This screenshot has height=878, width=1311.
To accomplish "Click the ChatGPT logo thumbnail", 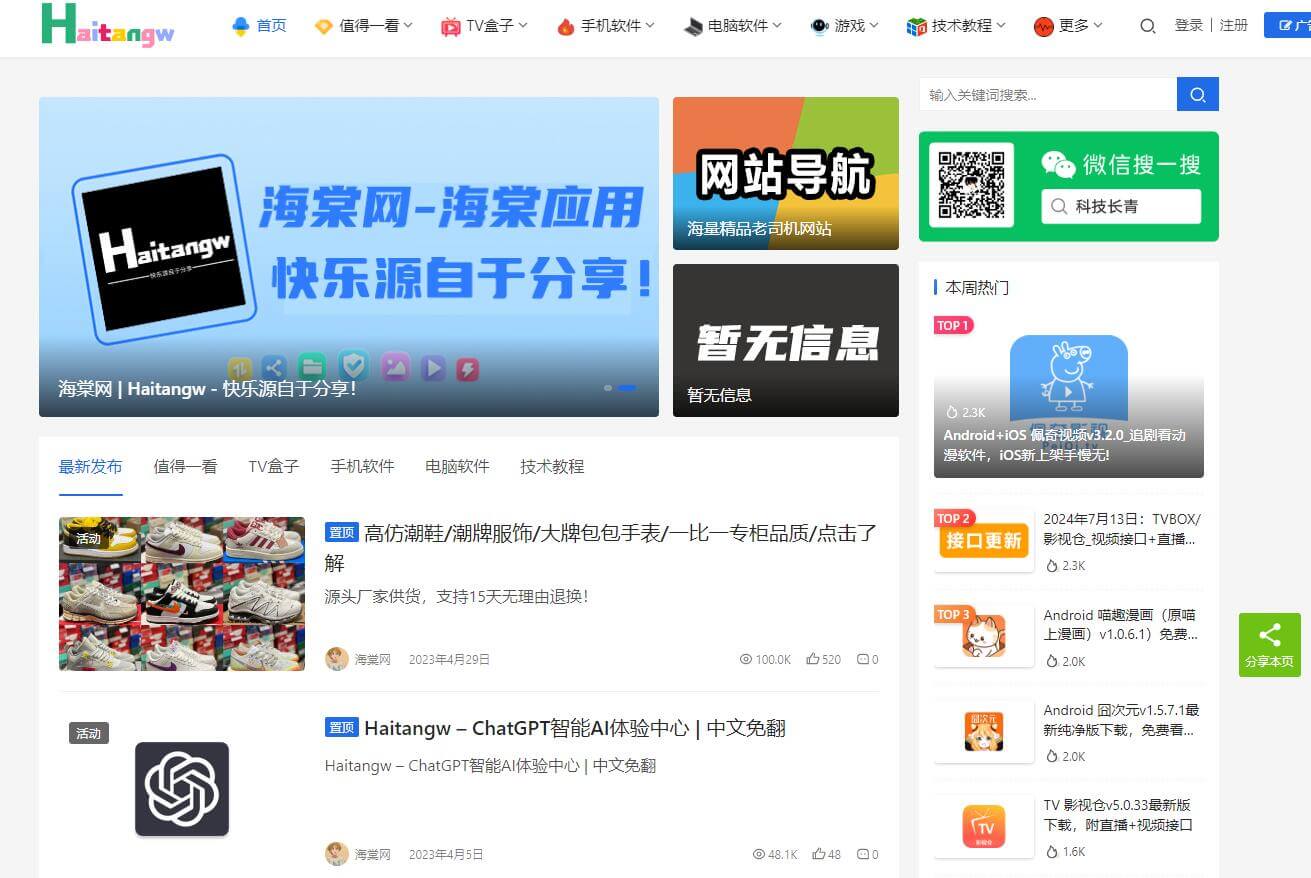I will coord(182,789).
